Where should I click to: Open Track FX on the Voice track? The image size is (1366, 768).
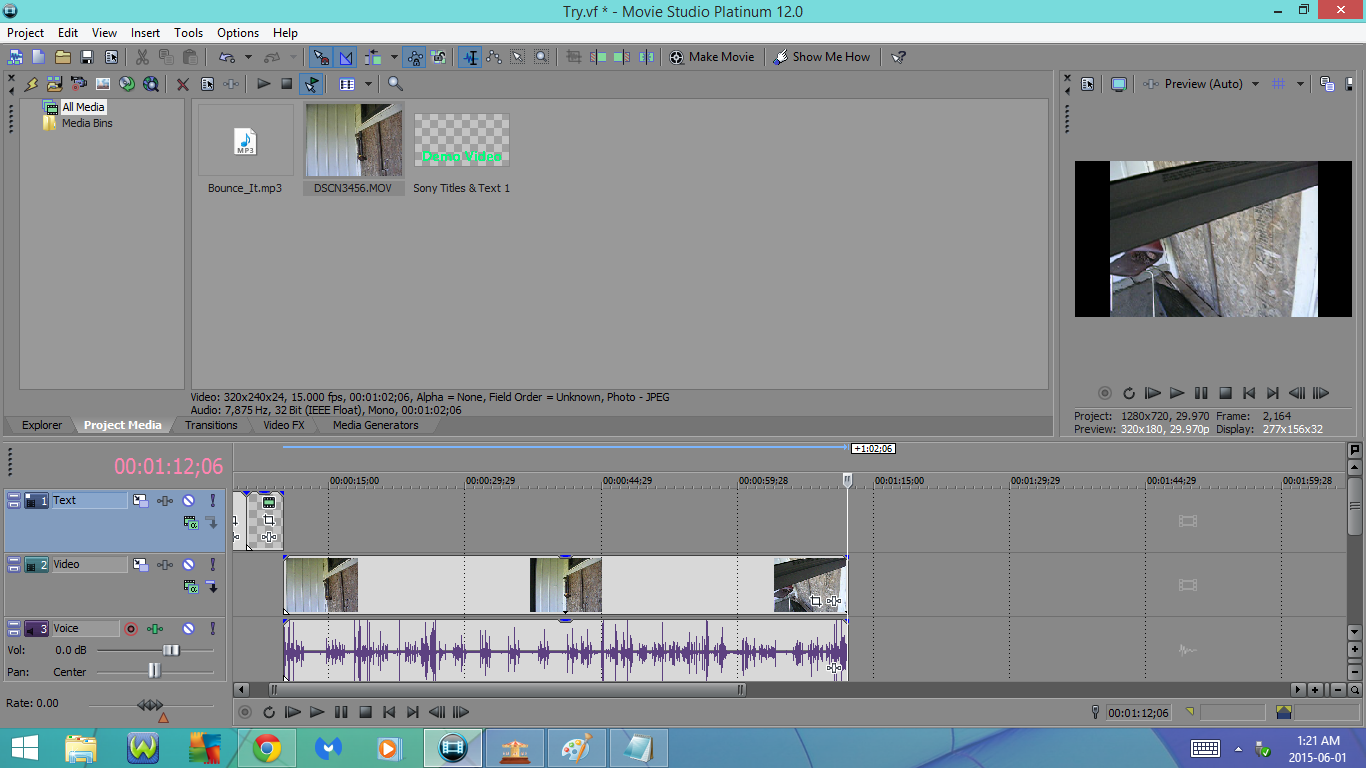point(155,629)
